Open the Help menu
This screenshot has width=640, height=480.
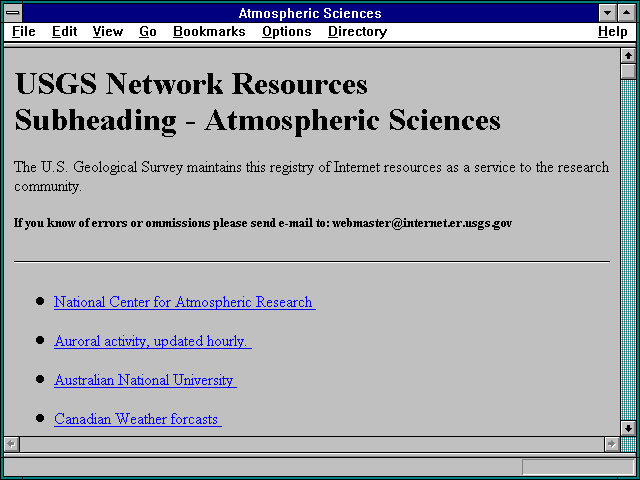[x=613, y=31]
